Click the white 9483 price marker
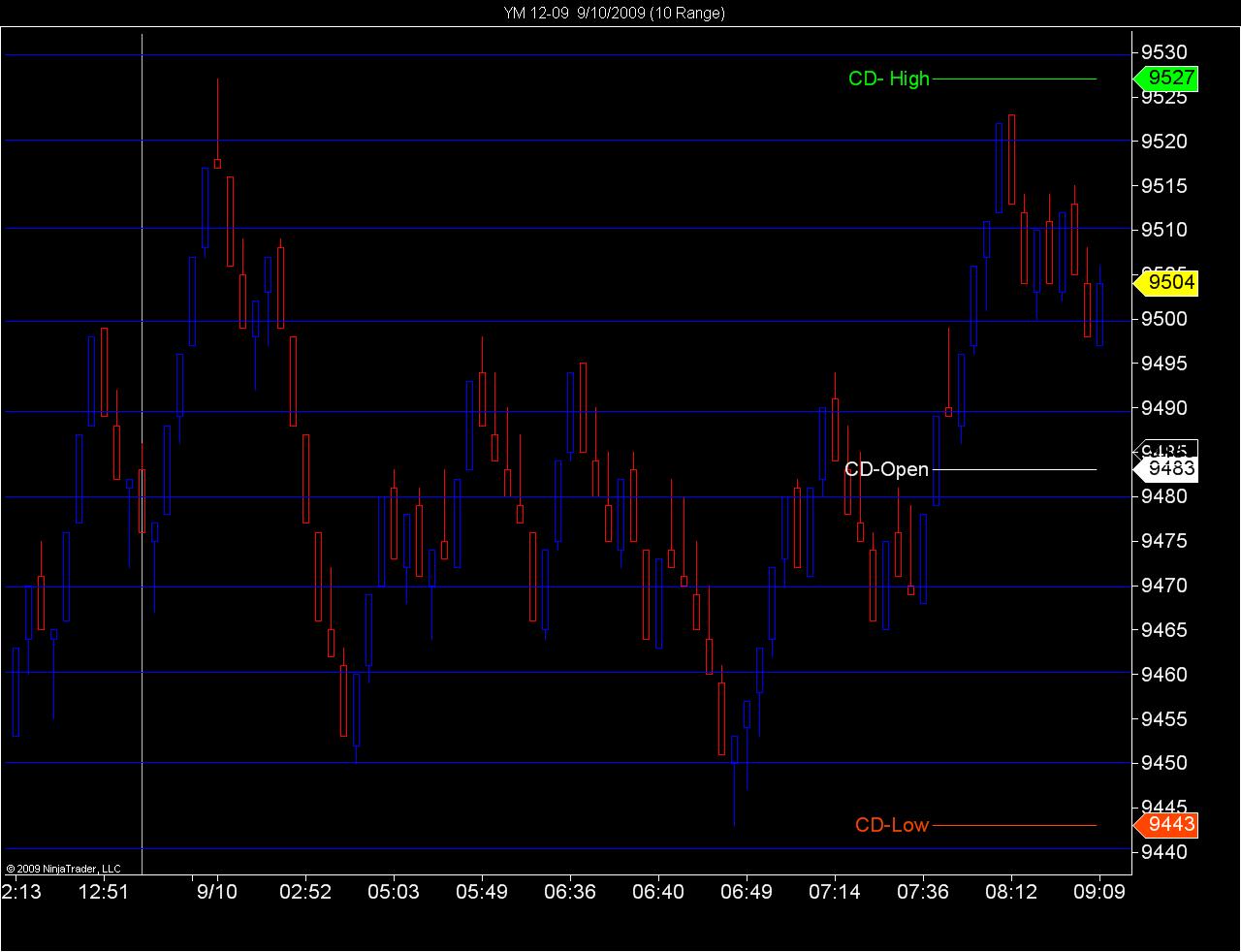The width and height of the screenshot is (1241, 952). pyautogui.click(x=1165, y=469)
